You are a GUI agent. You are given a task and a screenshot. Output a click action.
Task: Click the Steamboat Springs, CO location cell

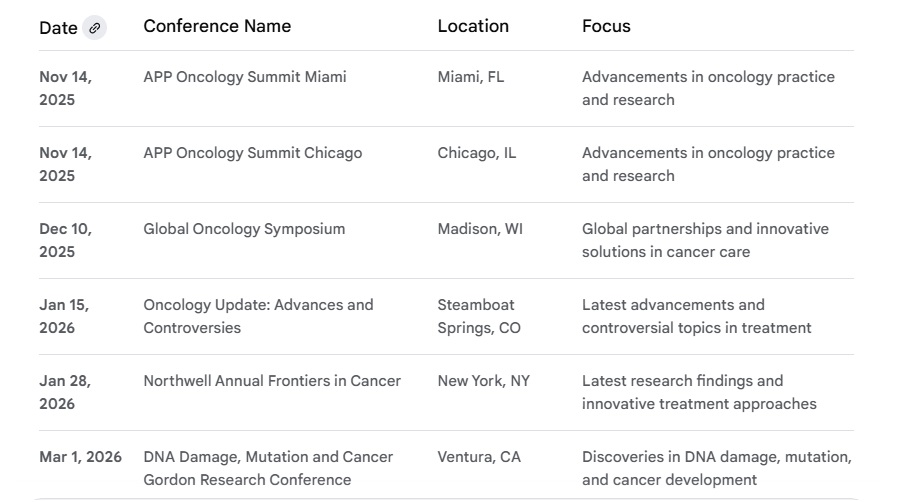[479, 316]
